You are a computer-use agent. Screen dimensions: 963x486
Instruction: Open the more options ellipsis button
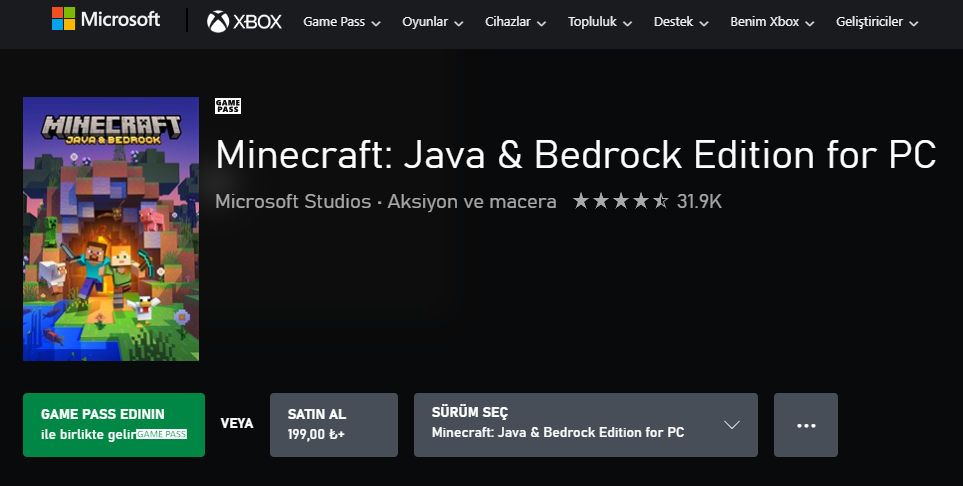805,425
